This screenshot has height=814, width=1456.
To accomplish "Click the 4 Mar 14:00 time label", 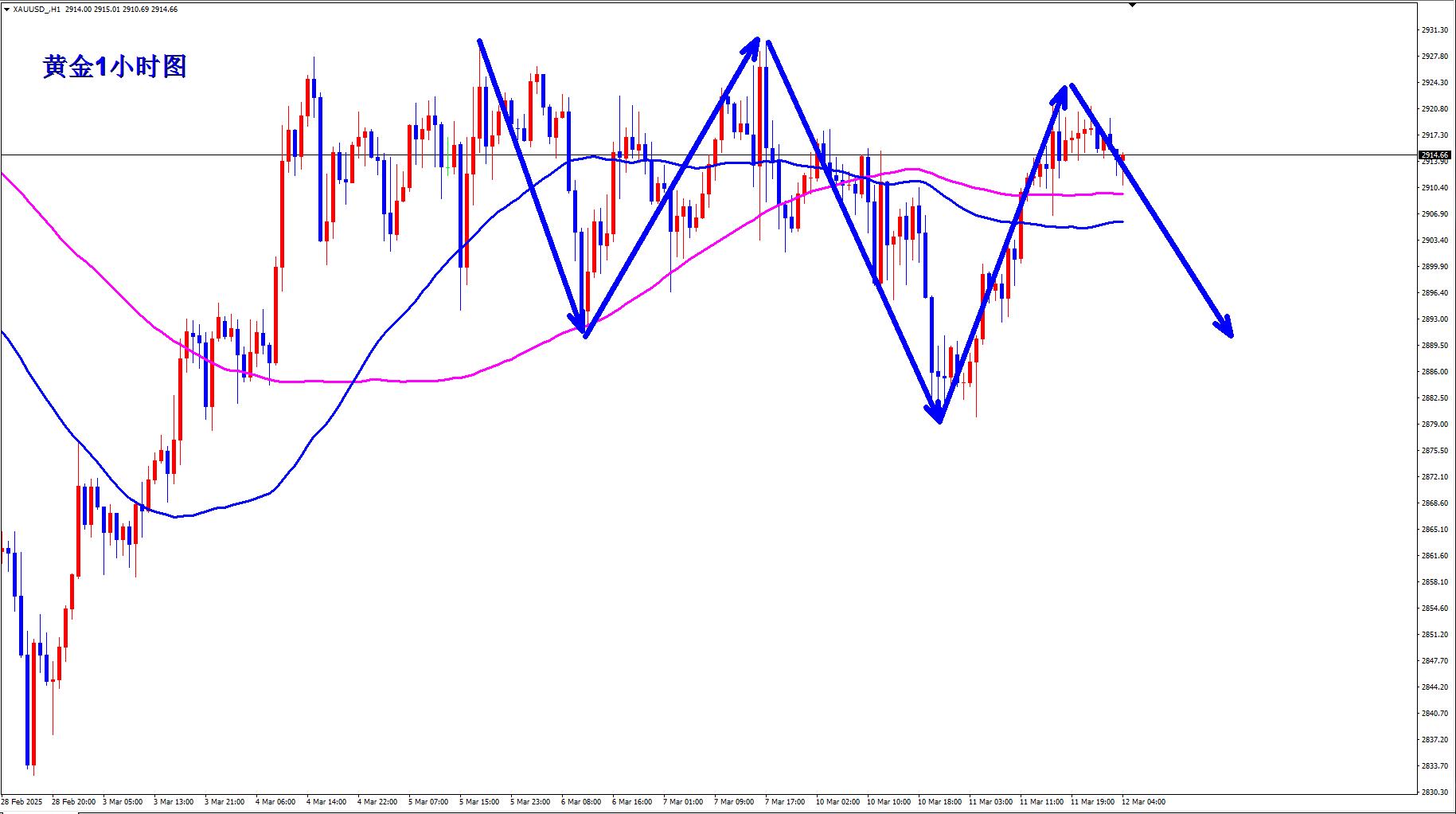I will click(x=326, y=801).
